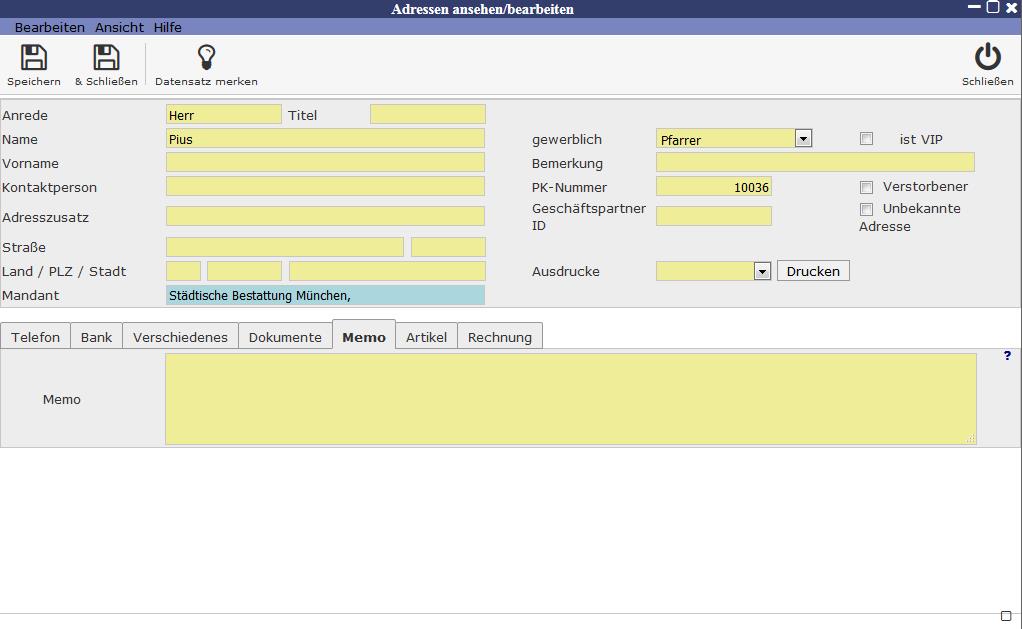Screen dimensions: 1022x629
Task: Click the Vorname input field
Action: tap(325, 163)
